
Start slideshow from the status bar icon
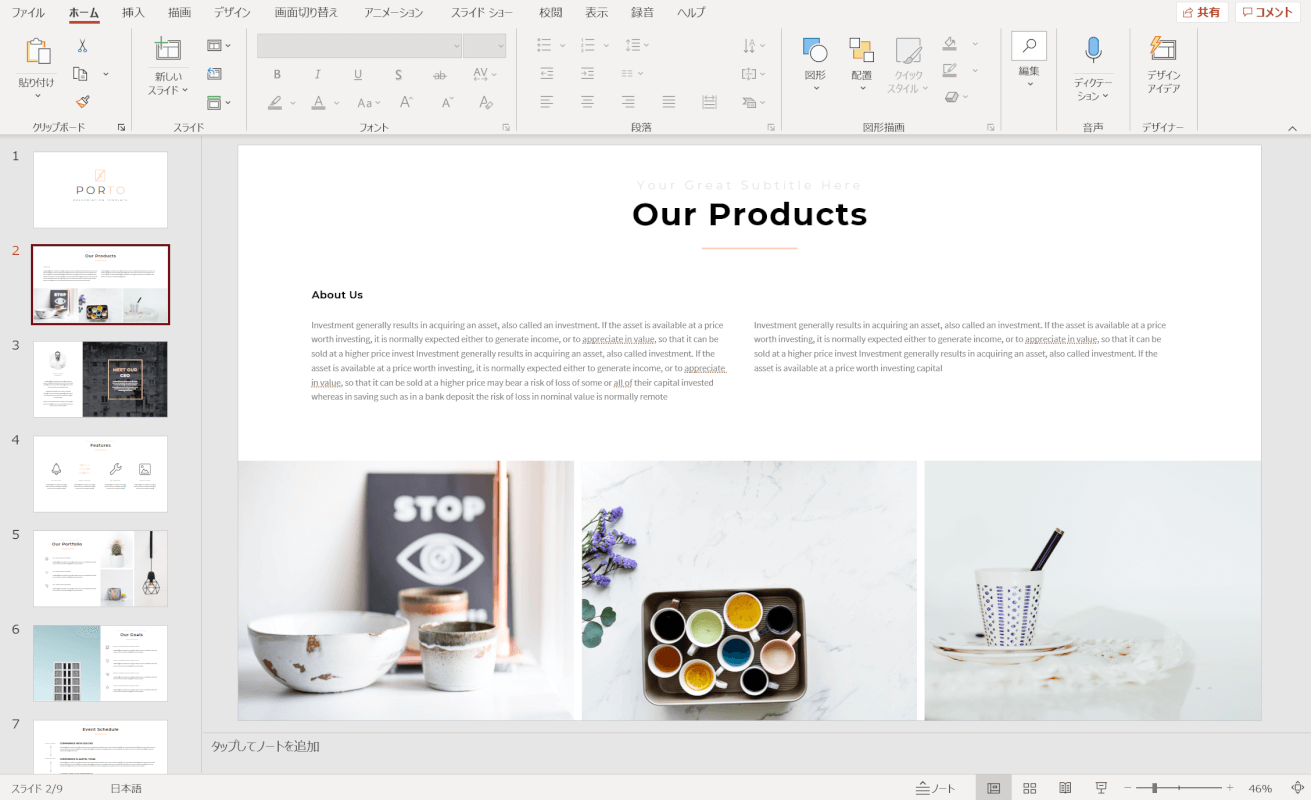1101,788
